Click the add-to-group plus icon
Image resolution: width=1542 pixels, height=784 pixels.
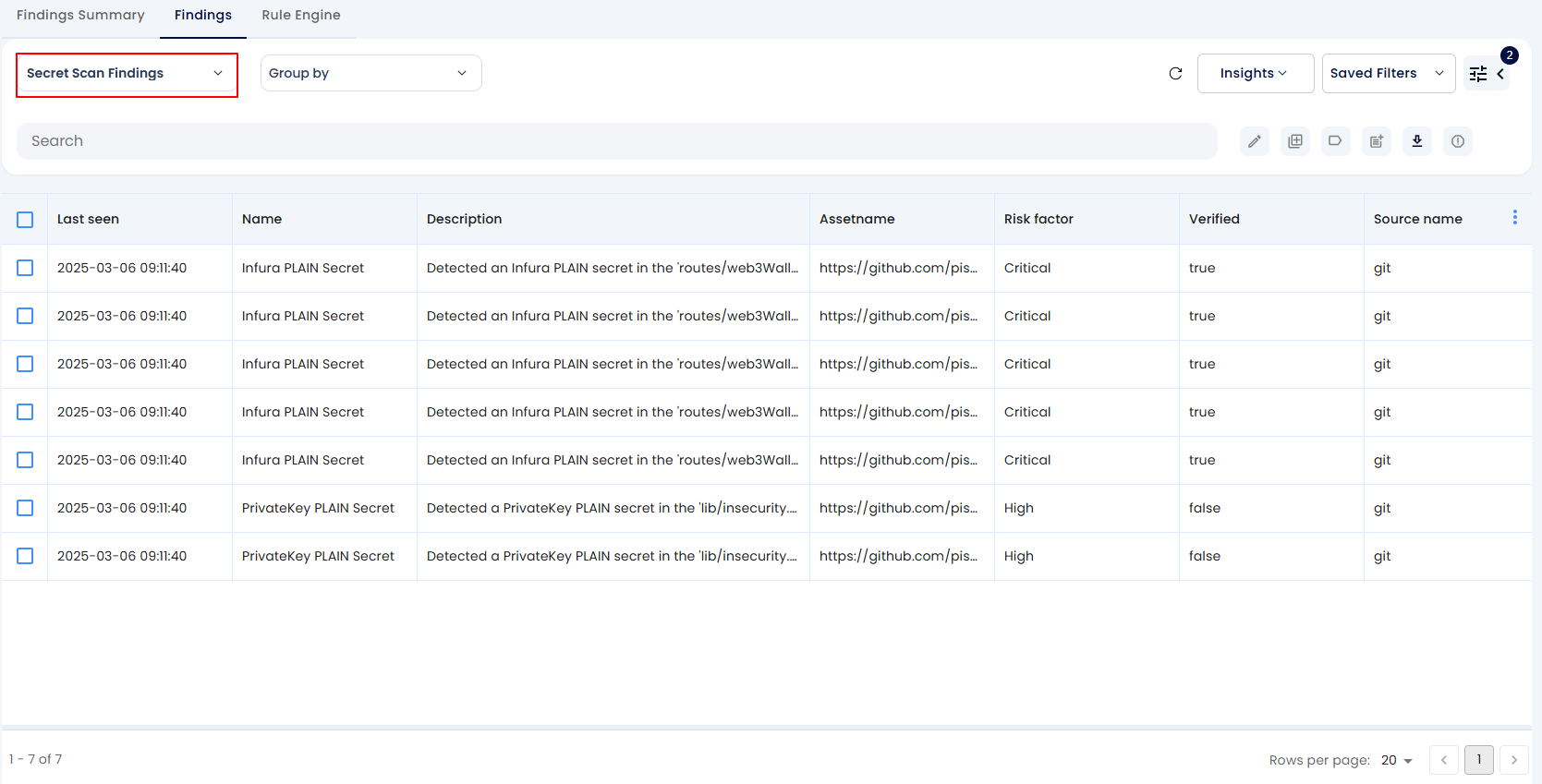tap(1294, 141)
